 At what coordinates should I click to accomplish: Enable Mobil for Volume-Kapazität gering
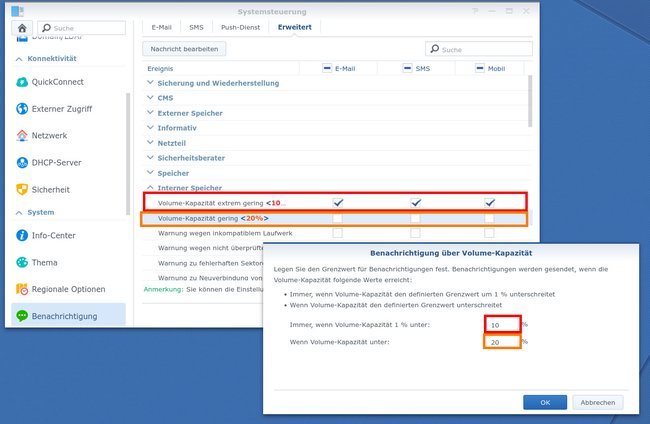click(489, 218)
